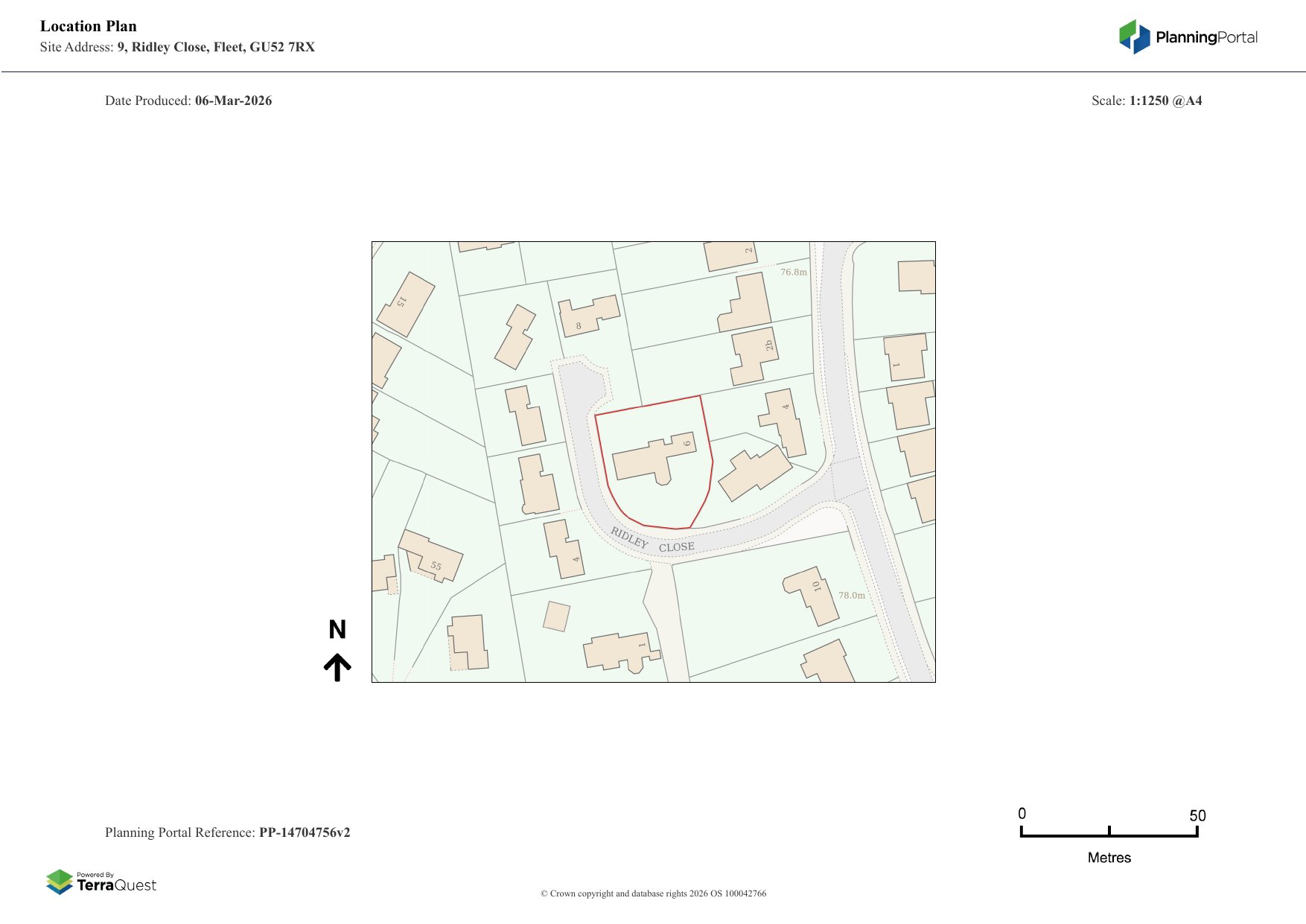Click the site address text

click(215, 48)
